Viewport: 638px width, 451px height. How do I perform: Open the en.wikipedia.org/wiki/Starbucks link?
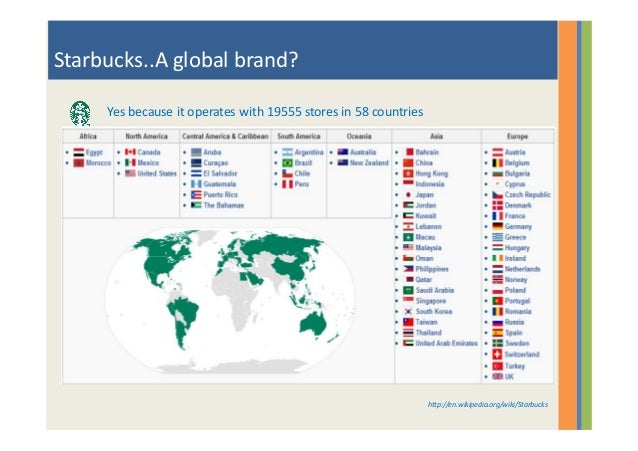point(487,404)
